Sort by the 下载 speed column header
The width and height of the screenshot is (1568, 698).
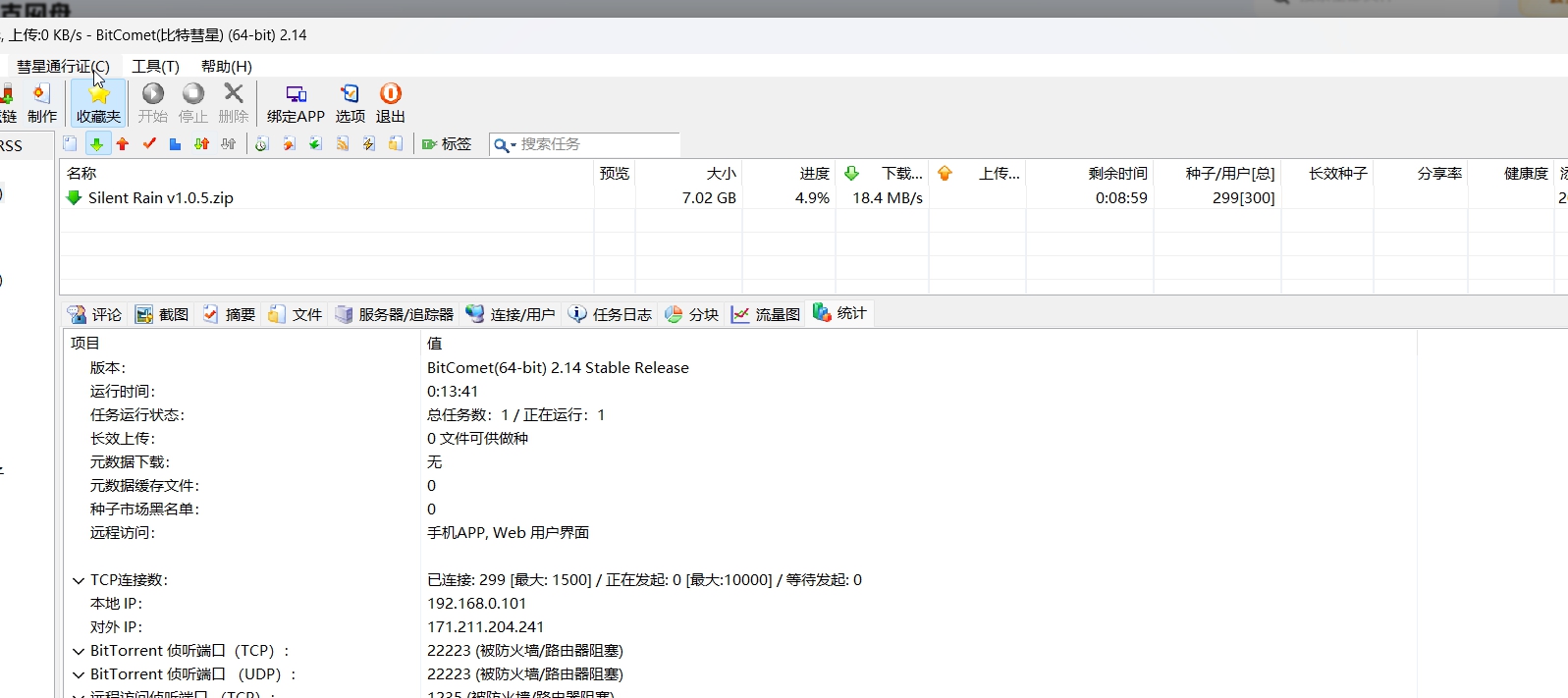tap(882, 173)
